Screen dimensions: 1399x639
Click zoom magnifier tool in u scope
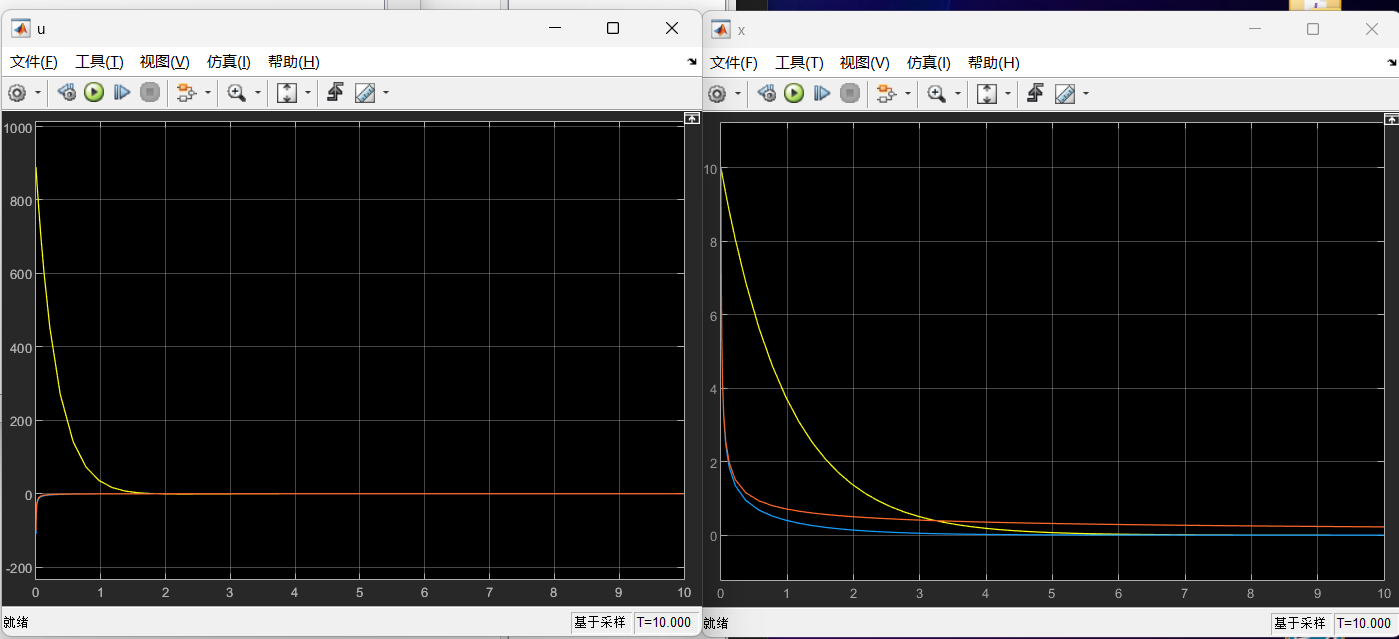point(236,93)
